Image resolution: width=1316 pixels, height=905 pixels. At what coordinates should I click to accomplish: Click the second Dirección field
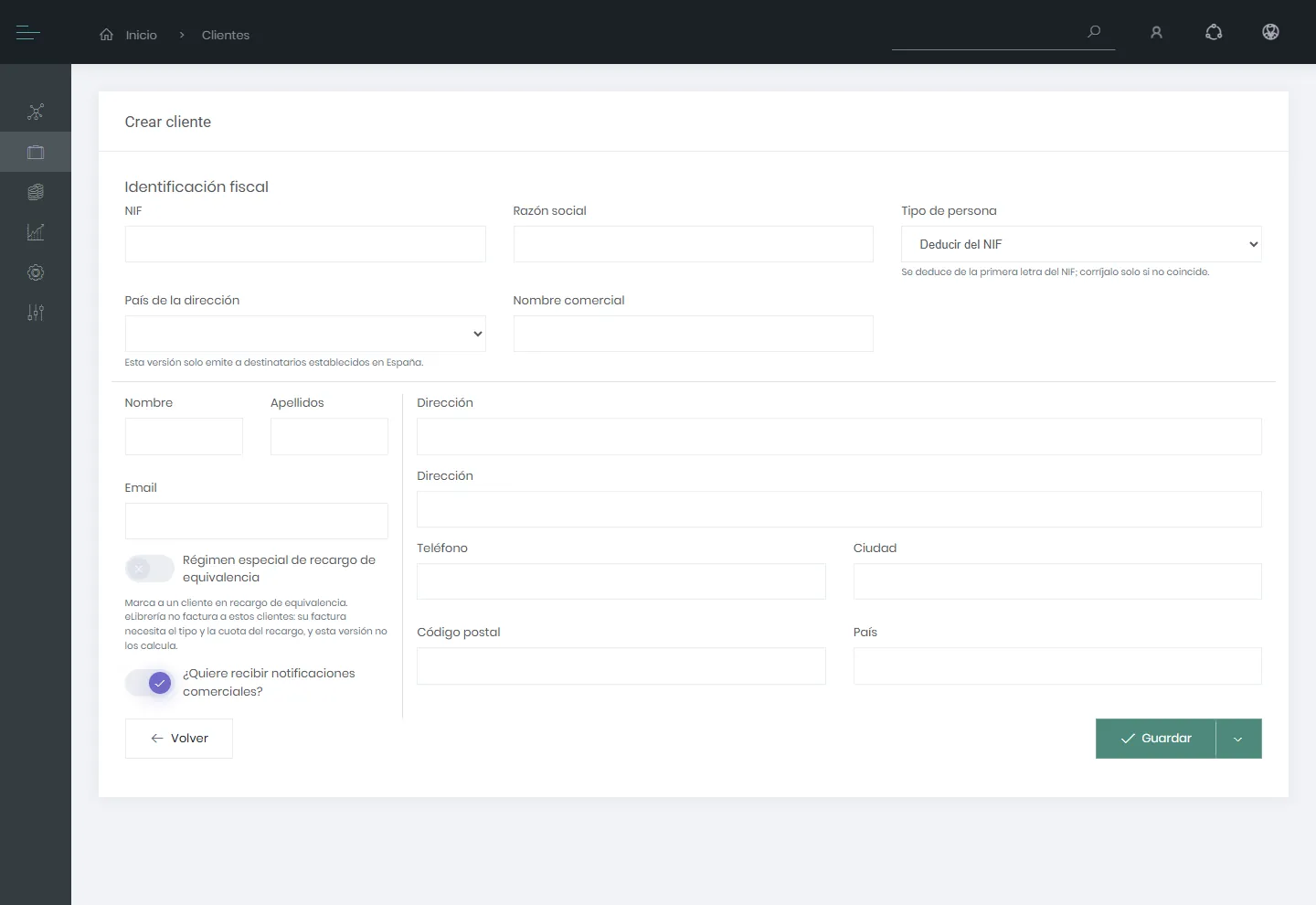pyautogui.click(x=839, y=509)
